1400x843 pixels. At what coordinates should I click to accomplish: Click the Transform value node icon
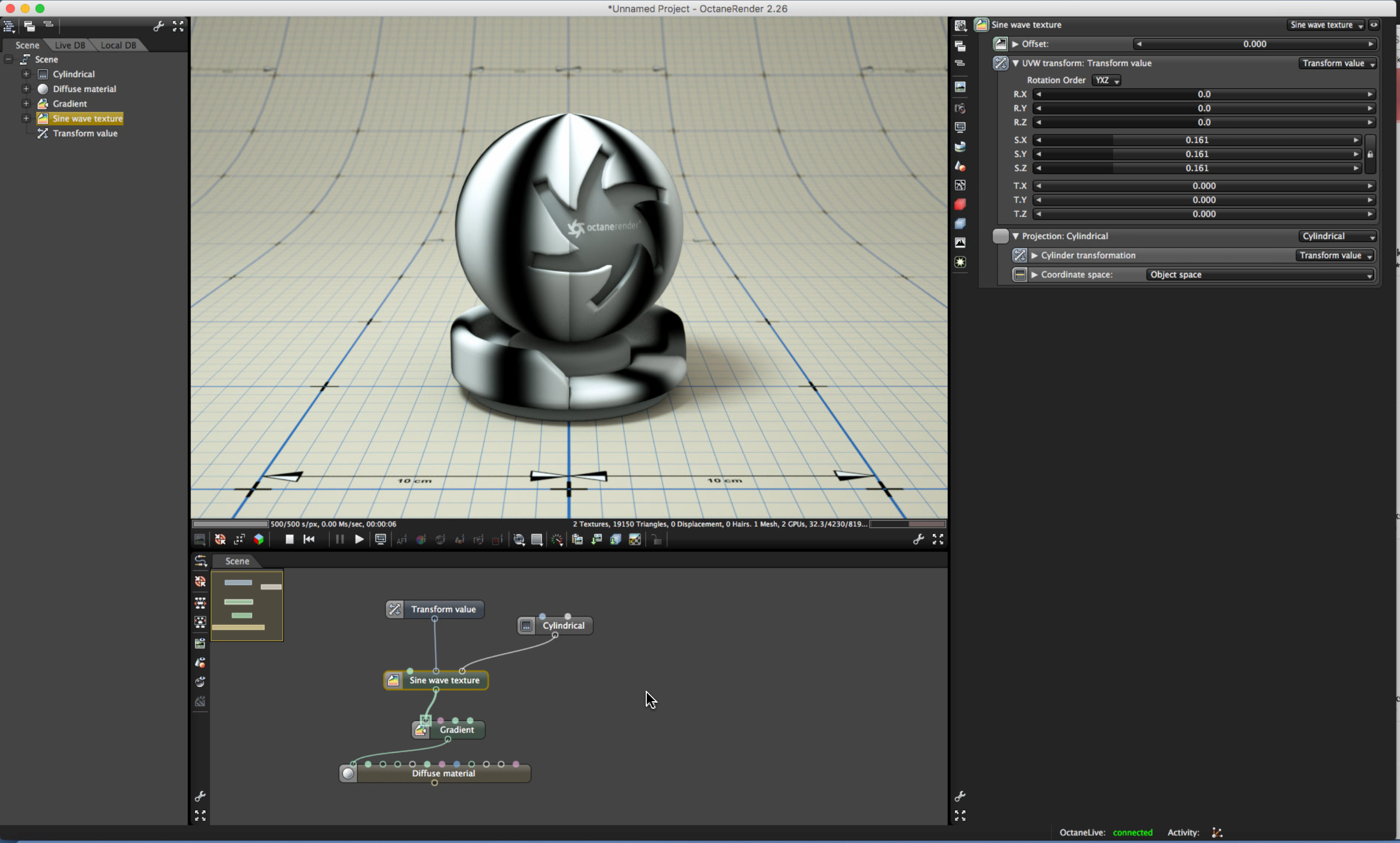click(395, 609)
